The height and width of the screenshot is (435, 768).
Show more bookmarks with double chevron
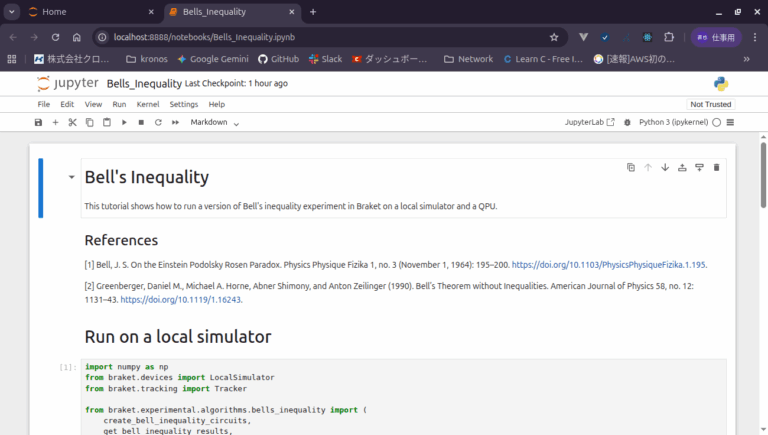tap(746, 59)
